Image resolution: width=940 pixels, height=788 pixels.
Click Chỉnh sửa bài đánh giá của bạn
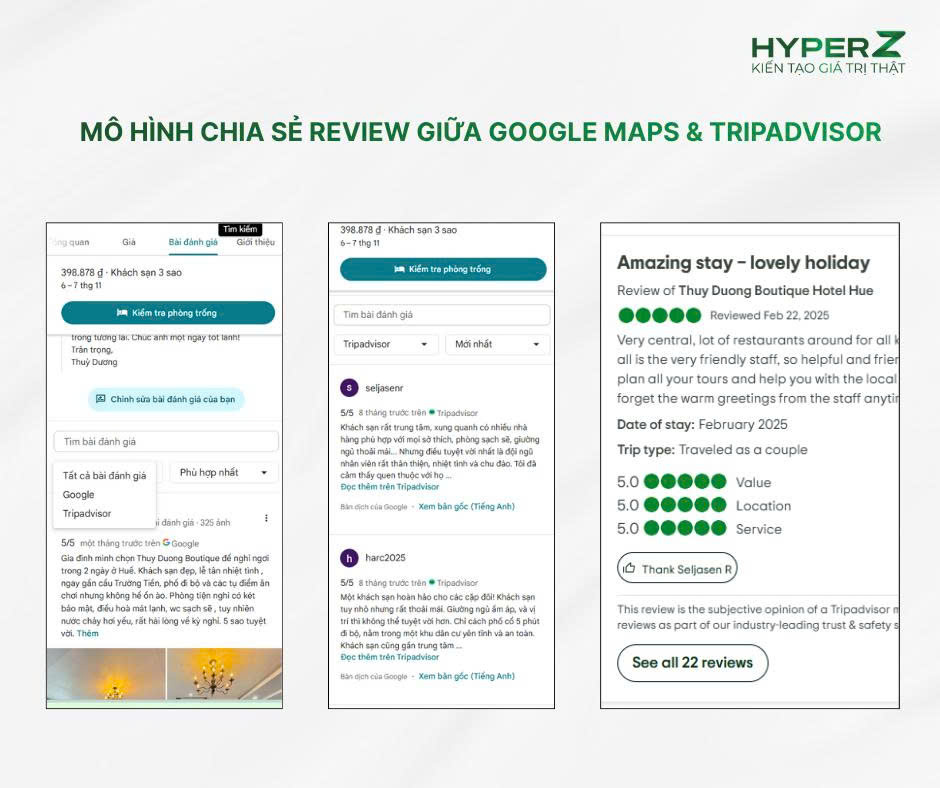click(x=166, y=399)
